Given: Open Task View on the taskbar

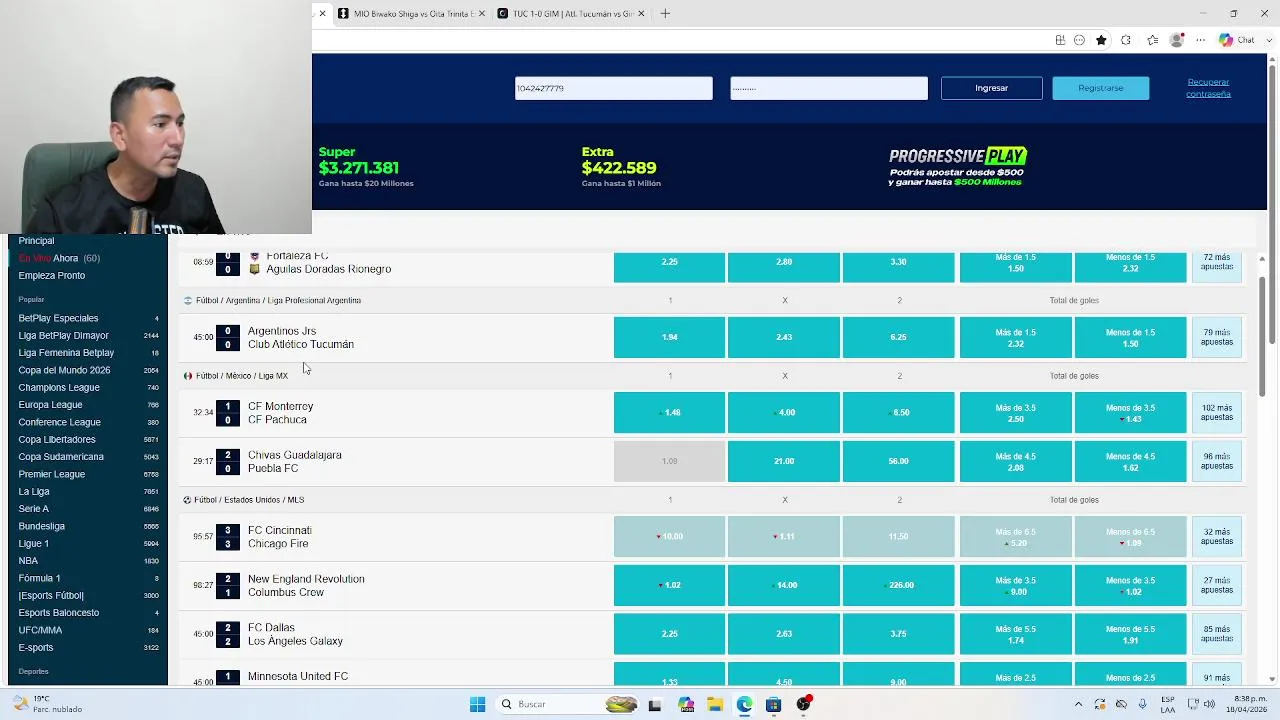Looking at the screenshot, I should (655, 704).
